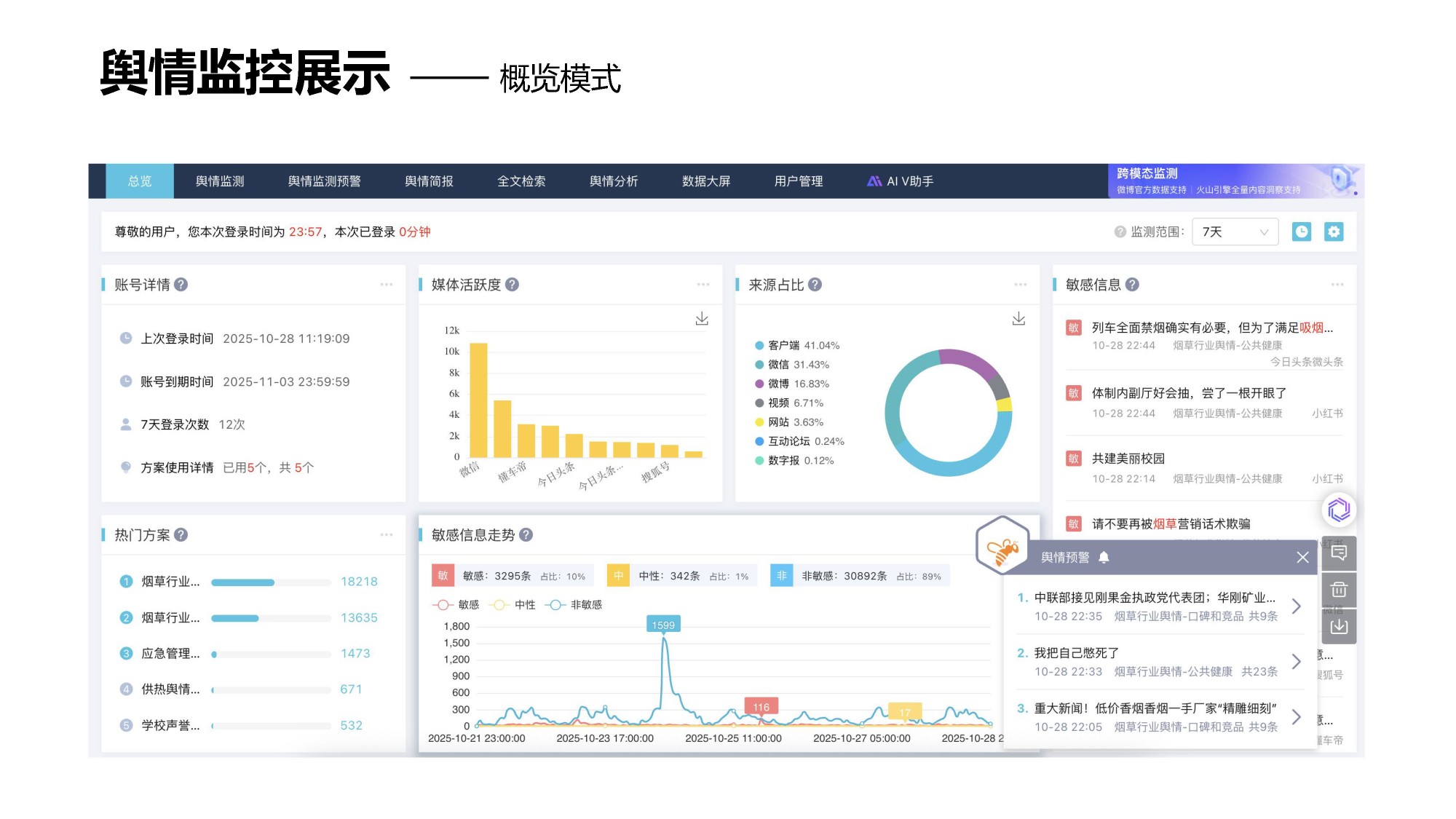Image resolution: width=1456 pixels, height=819 pixels.
Task: Click the clock icon beside monitoring range
Action: [1301, 232]
